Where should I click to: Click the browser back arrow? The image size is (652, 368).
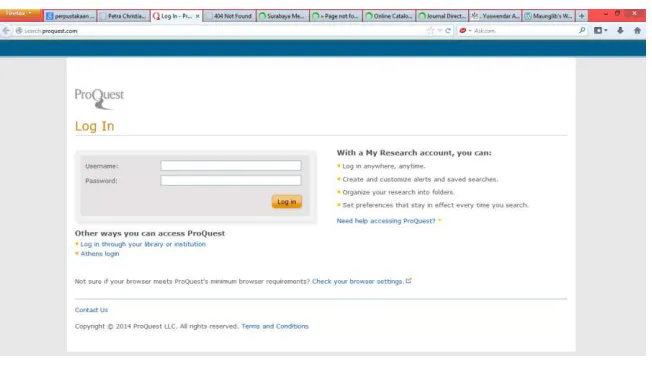[6, 31]
